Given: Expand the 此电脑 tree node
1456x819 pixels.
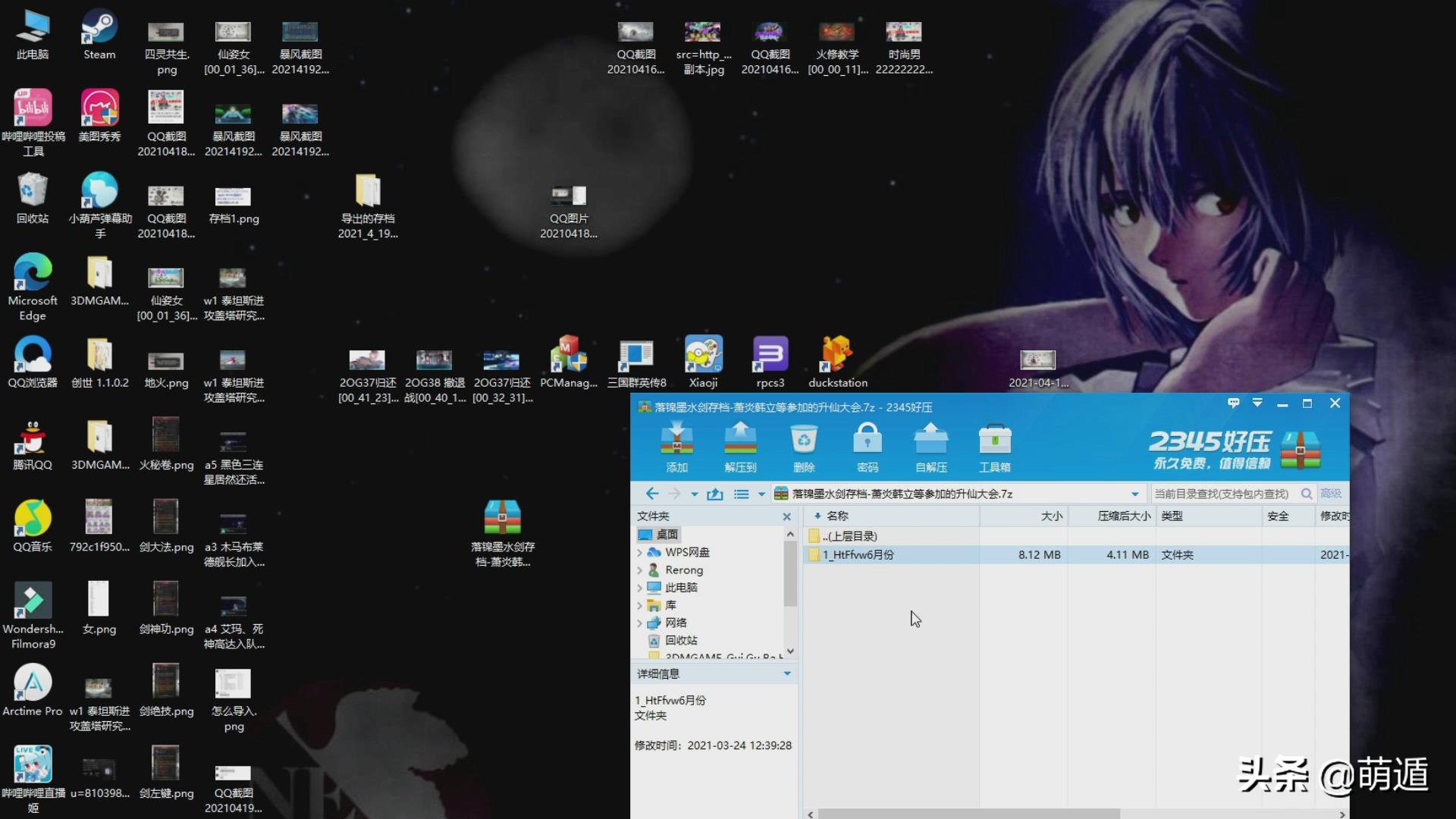Looking at the screenshot, I should click(640, 588).
